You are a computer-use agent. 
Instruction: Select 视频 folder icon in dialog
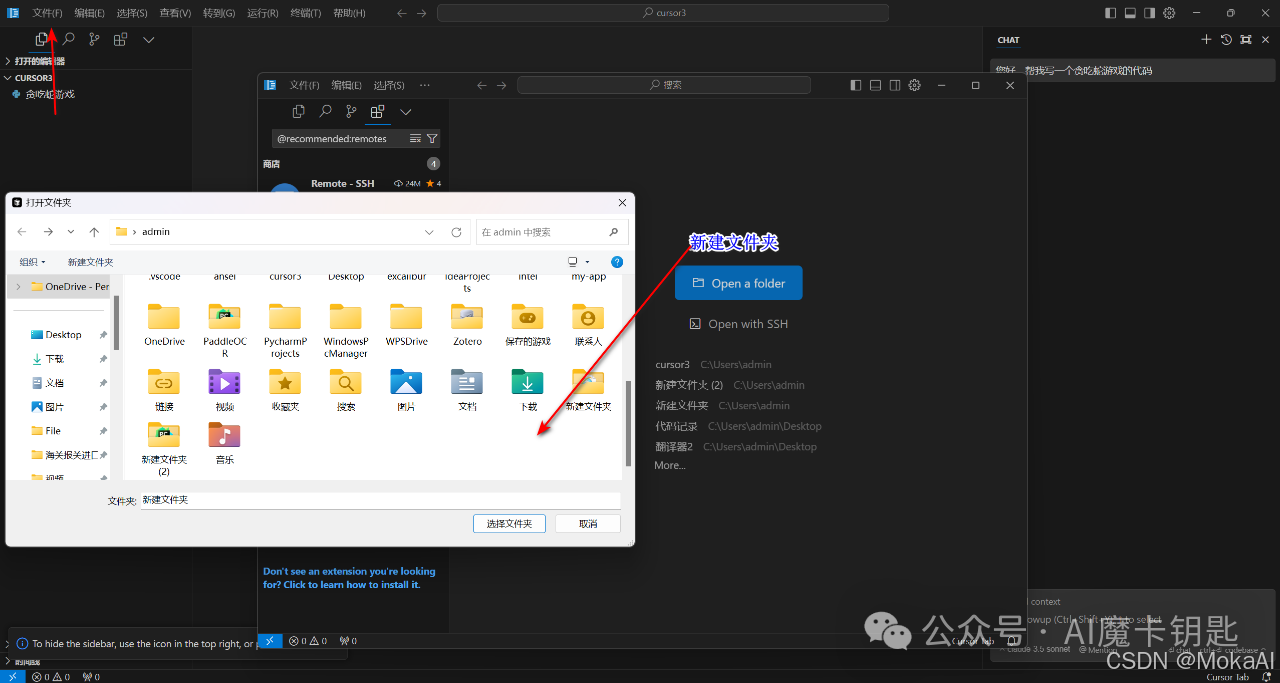(x=224, y=382)
